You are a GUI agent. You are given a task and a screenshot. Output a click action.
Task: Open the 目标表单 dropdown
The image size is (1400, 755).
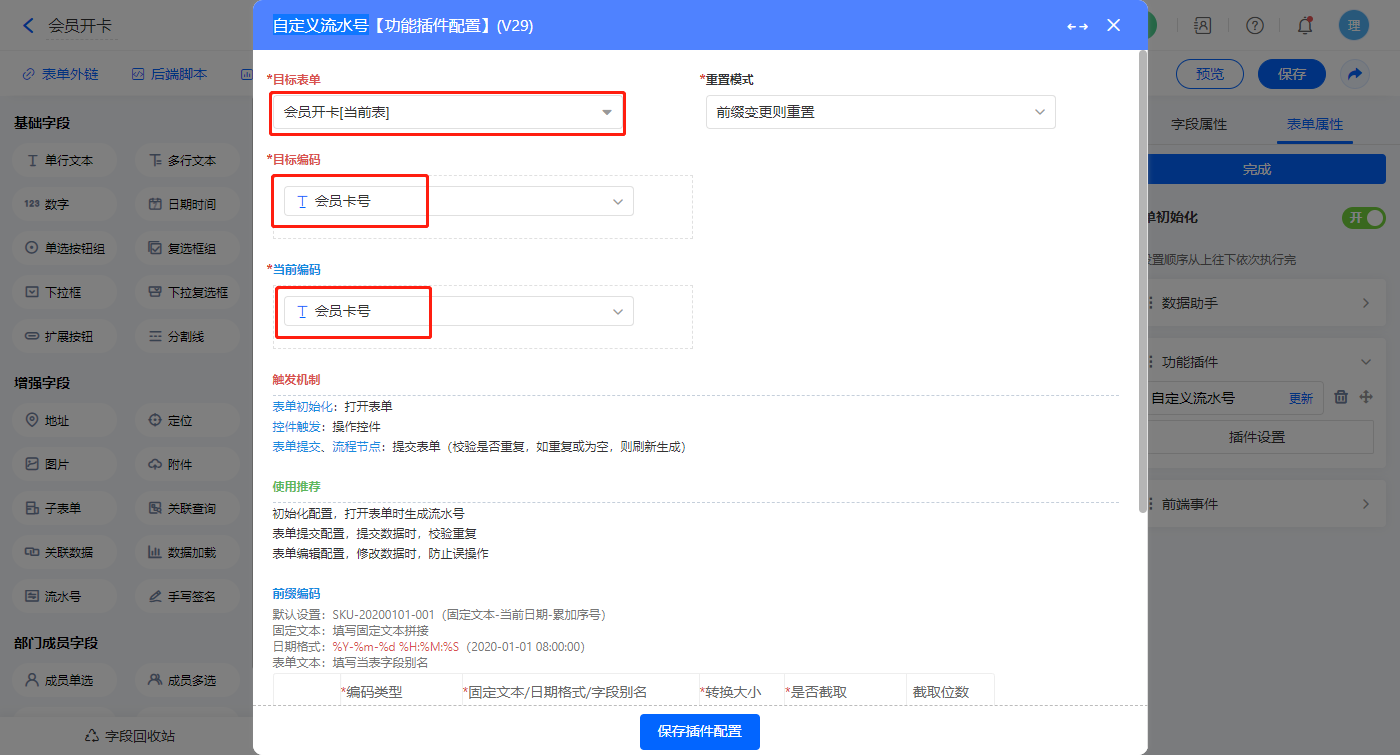click(x=448, y=113)
